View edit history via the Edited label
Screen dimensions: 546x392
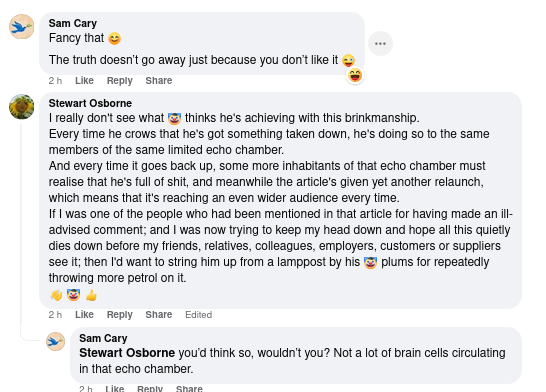198,315
